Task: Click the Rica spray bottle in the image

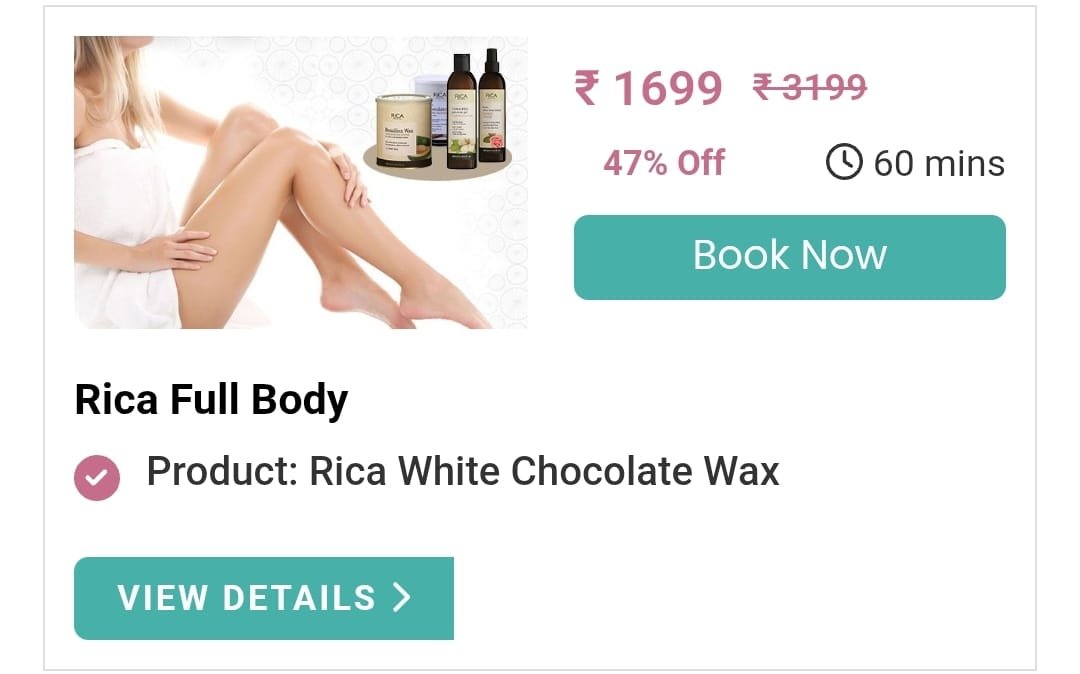Action: [492, 105]
